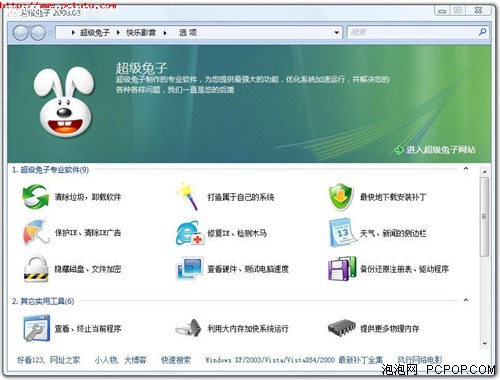This screenshot has width=500, height=380.
Task: Click 备份还原注册表、驱动程序 label
Action: [x=404, y=269]
